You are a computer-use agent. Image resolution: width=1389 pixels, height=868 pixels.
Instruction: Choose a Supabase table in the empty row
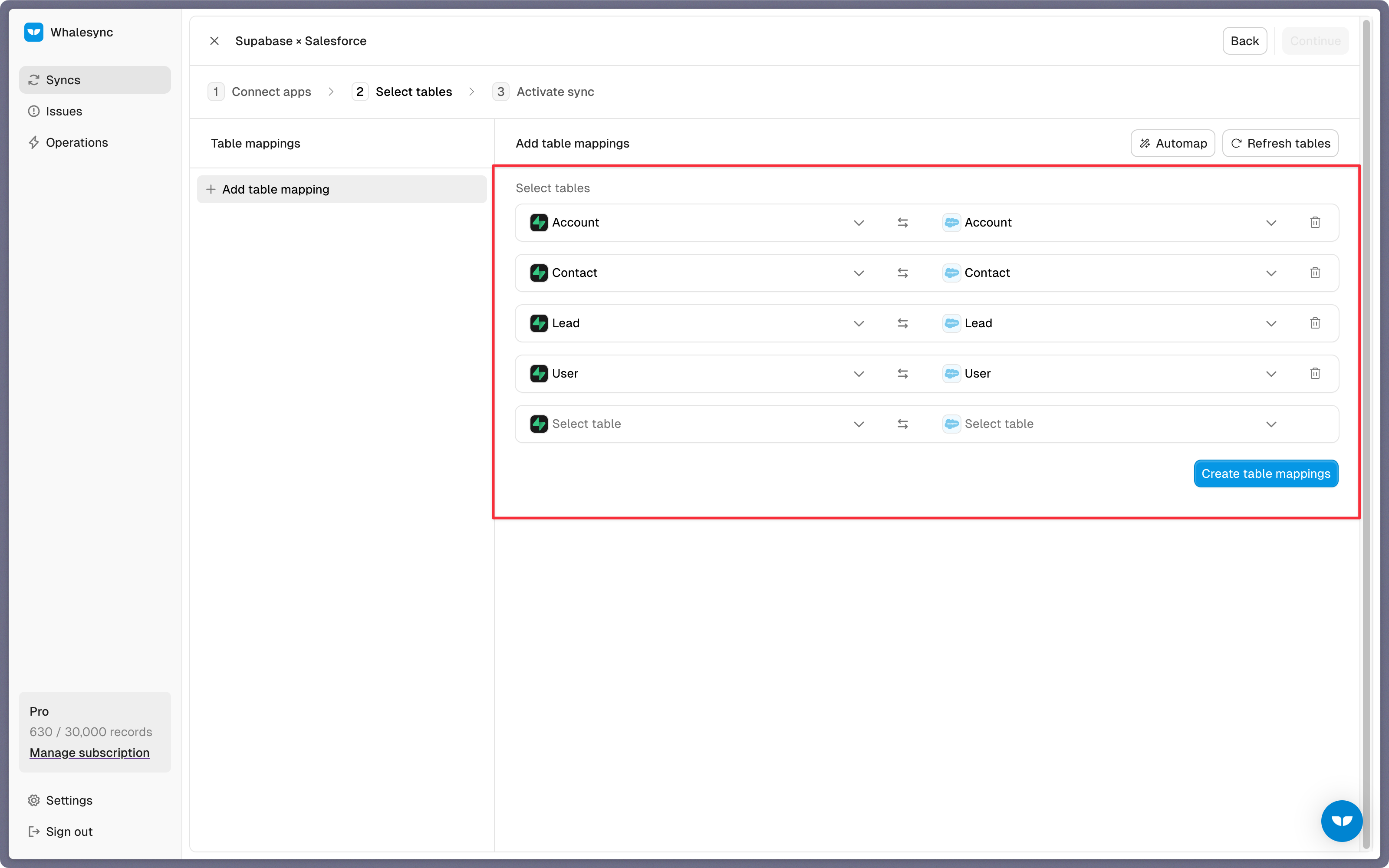point(698,424)
